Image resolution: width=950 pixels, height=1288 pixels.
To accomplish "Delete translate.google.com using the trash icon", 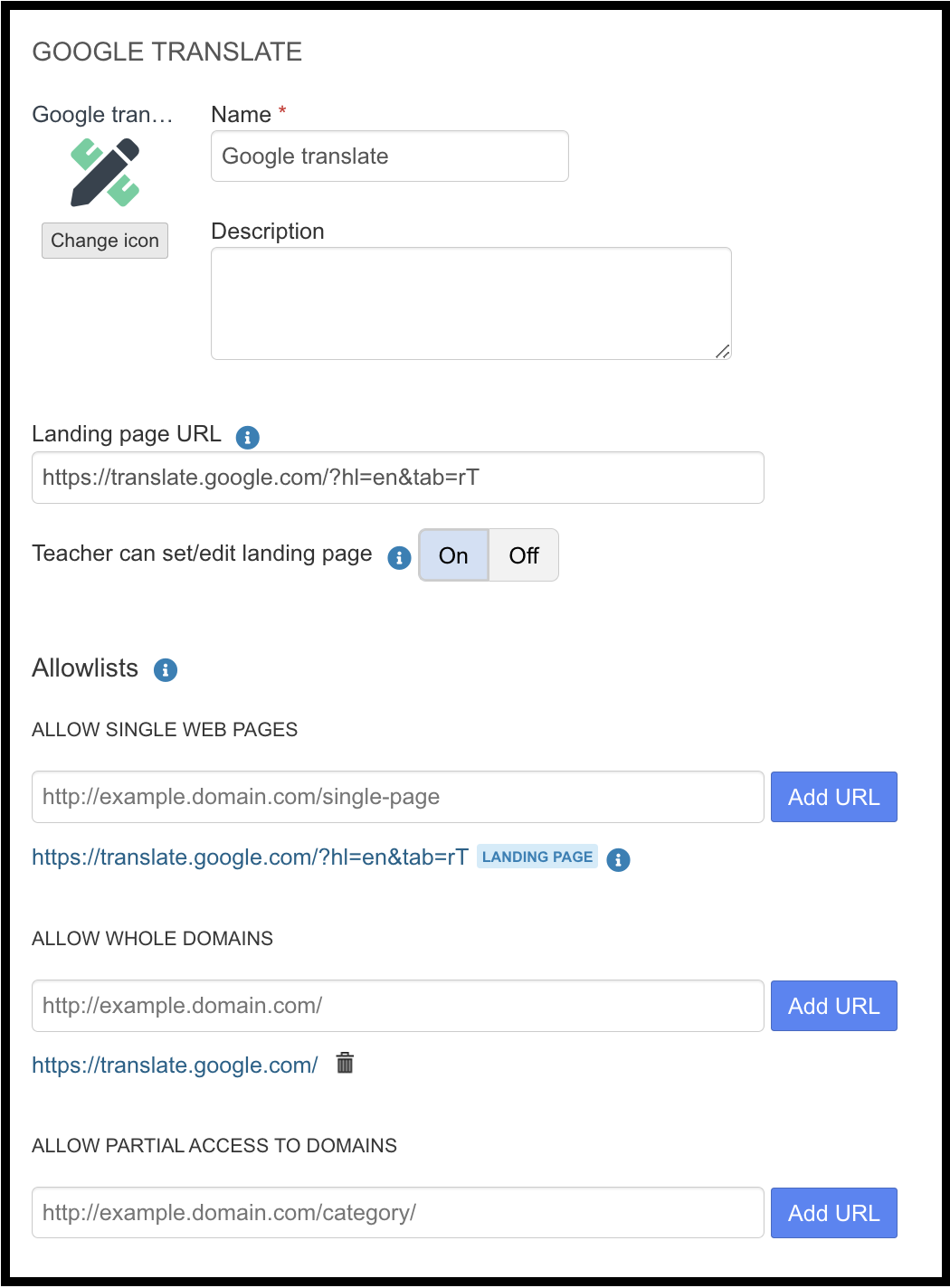I will [344, 1065].
